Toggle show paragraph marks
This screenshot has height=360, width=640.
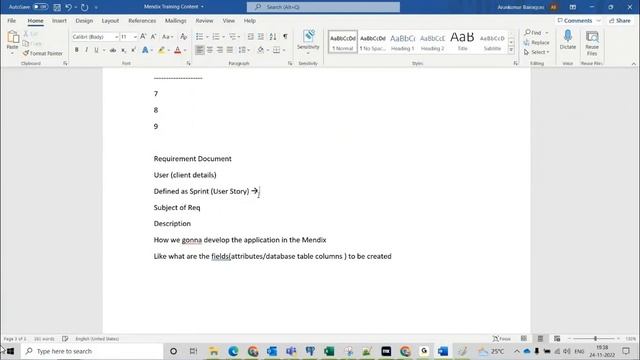285,37
